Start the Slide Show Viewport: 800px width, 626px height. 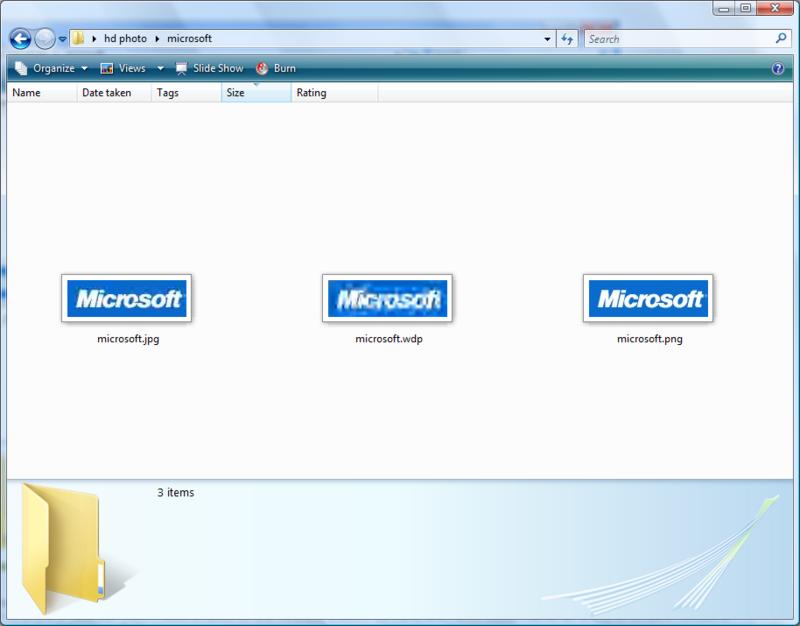point(209,68)
